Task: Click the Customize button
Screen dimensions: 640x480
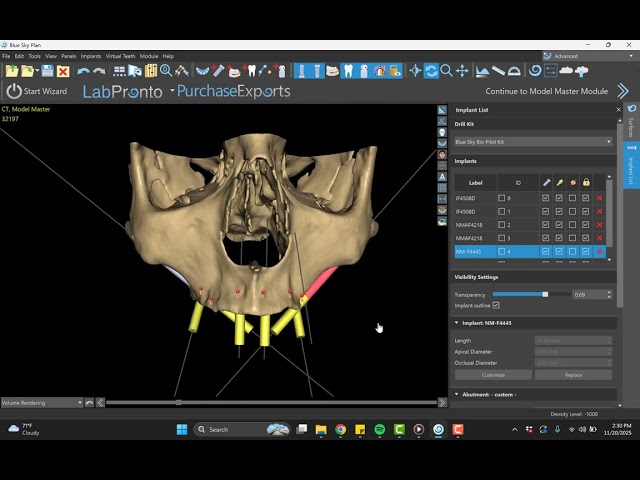Action: 493,374
